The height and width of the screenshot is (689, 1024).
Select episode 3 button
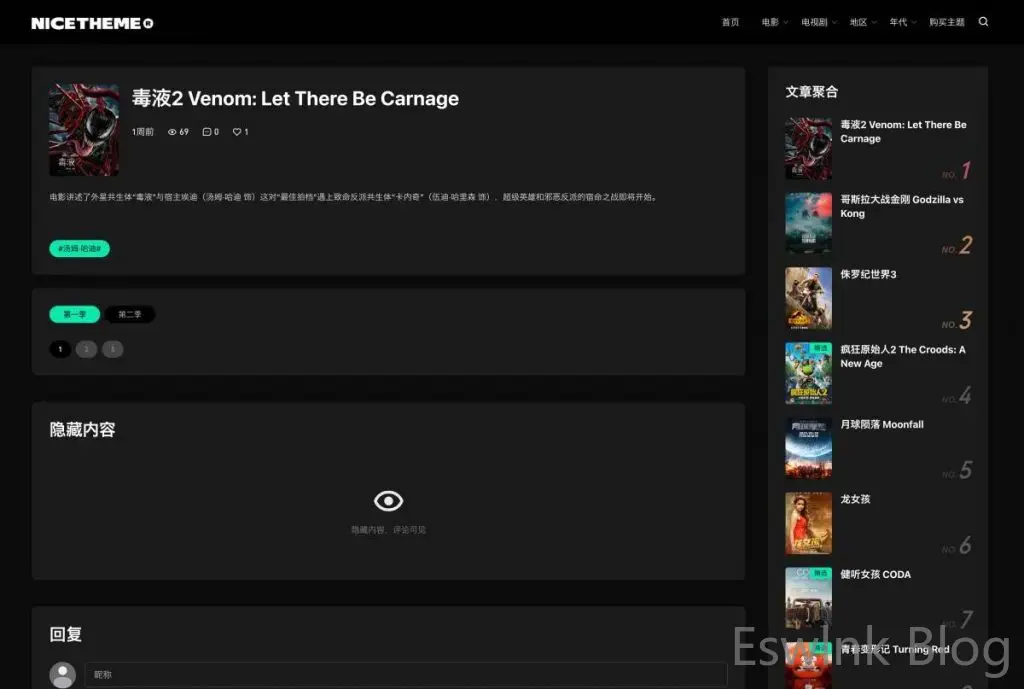click(x=112, y=349)
